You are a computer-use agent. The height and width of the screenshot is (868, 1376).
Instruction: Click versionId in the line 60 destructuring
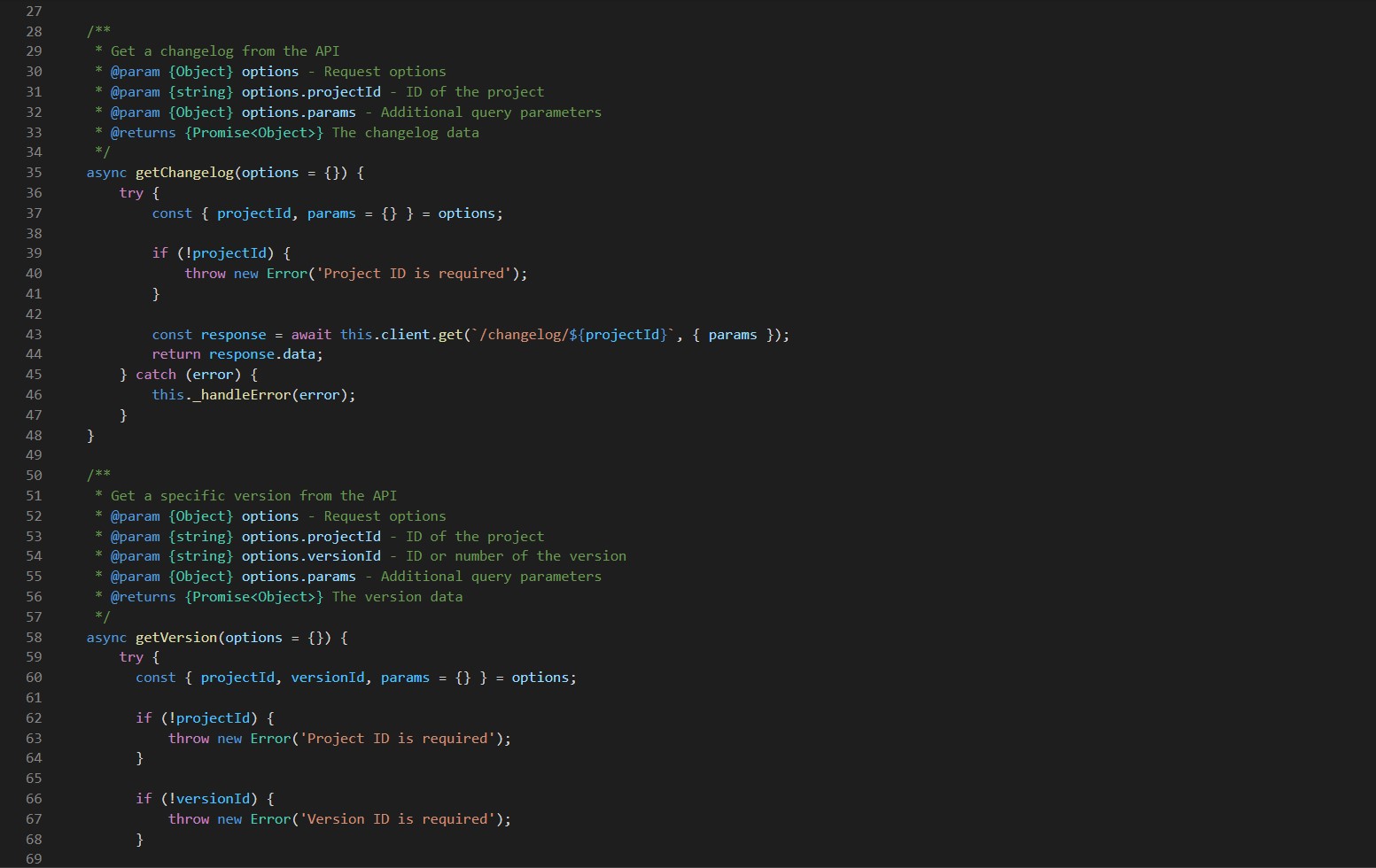pyautogui.click(x=327, y=678)
